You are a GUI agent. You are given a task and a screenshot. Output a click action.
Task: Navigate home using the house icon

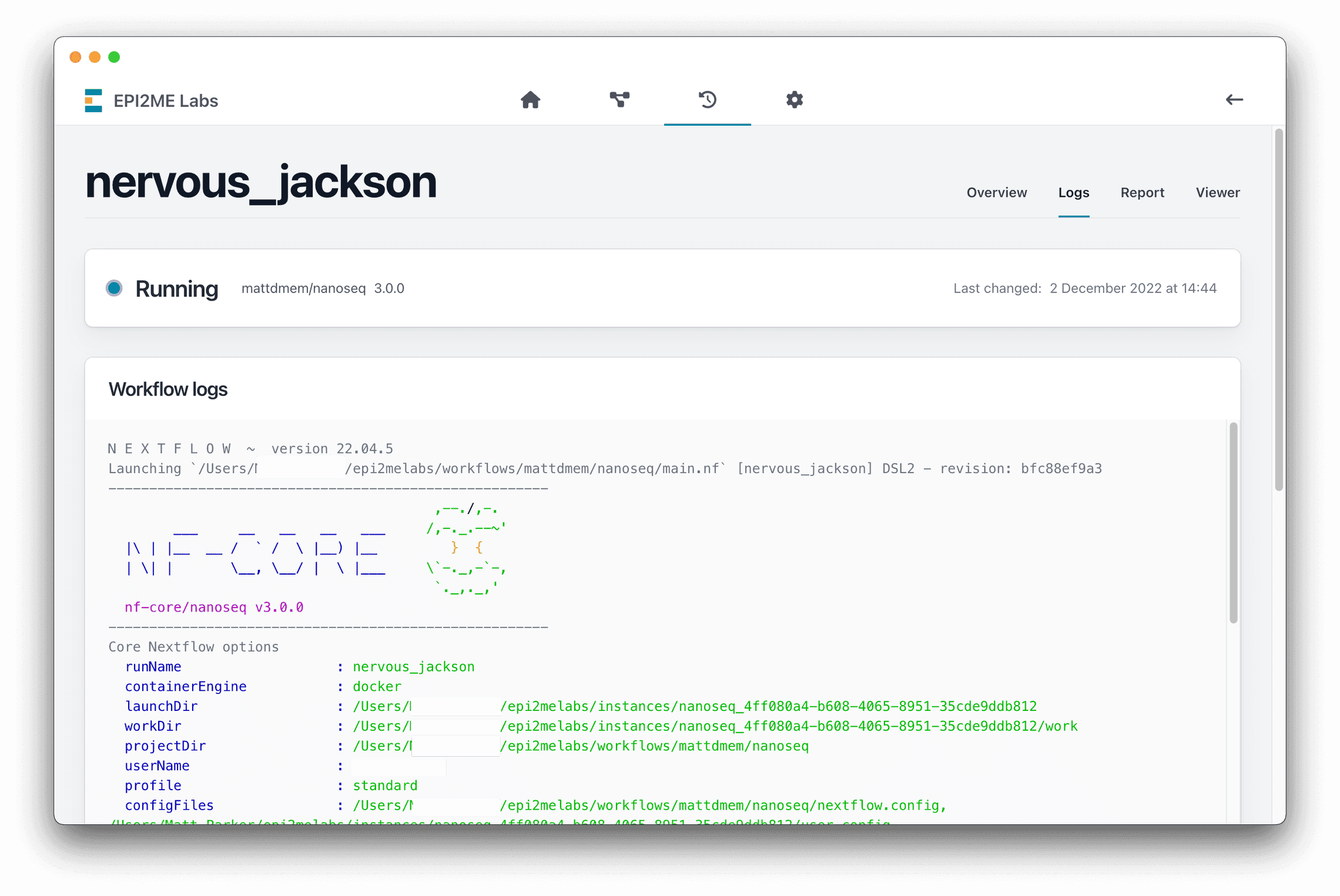pos(530,100)
